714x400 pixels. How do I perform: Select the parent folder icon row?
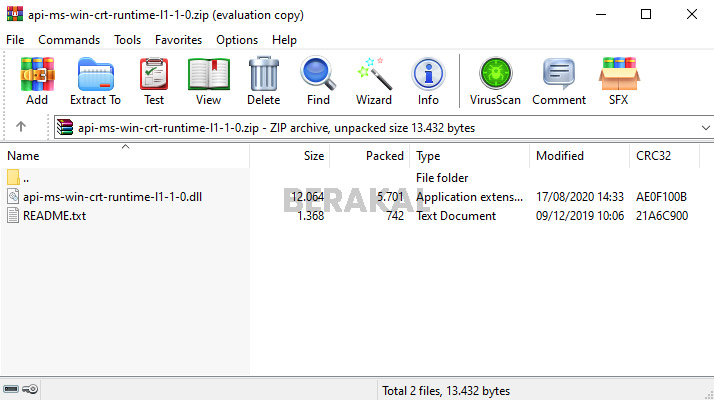click(x=13, y=177)
